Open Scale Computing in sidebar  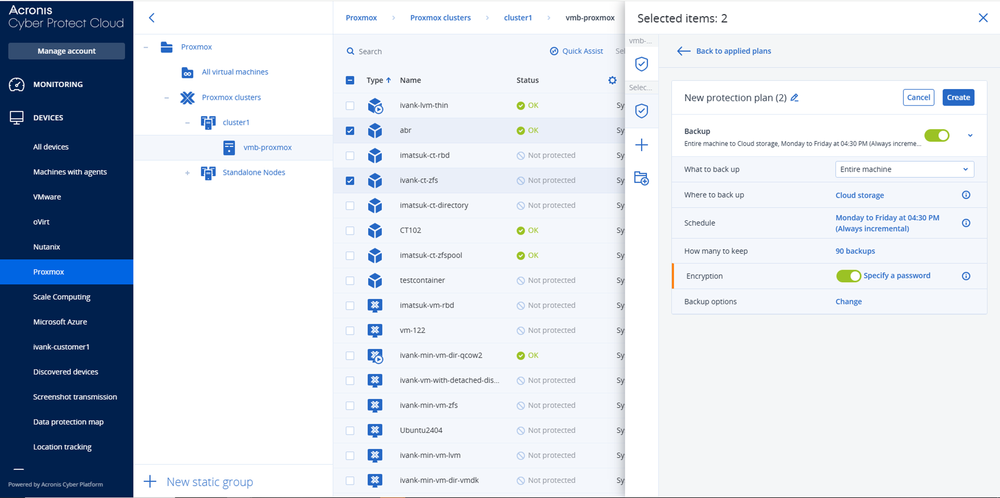pos(62,297)
